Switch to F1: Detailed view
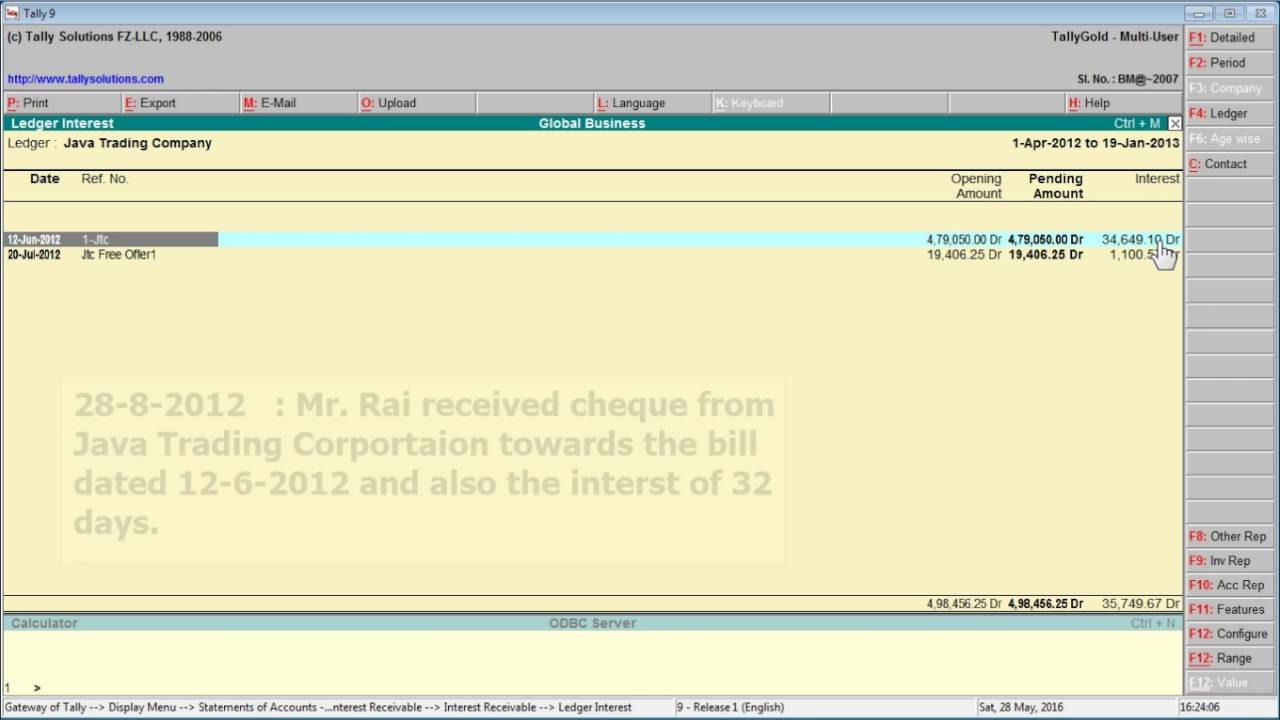 [x=1231, y=37]
